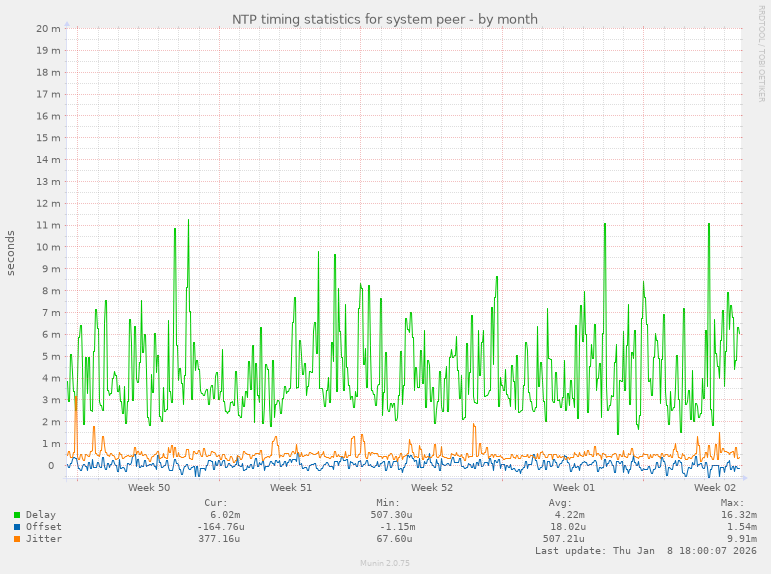Click the '11 m' y-axis tick label
The height and width of the screenshot is (574, 771).
click(48, 225)
